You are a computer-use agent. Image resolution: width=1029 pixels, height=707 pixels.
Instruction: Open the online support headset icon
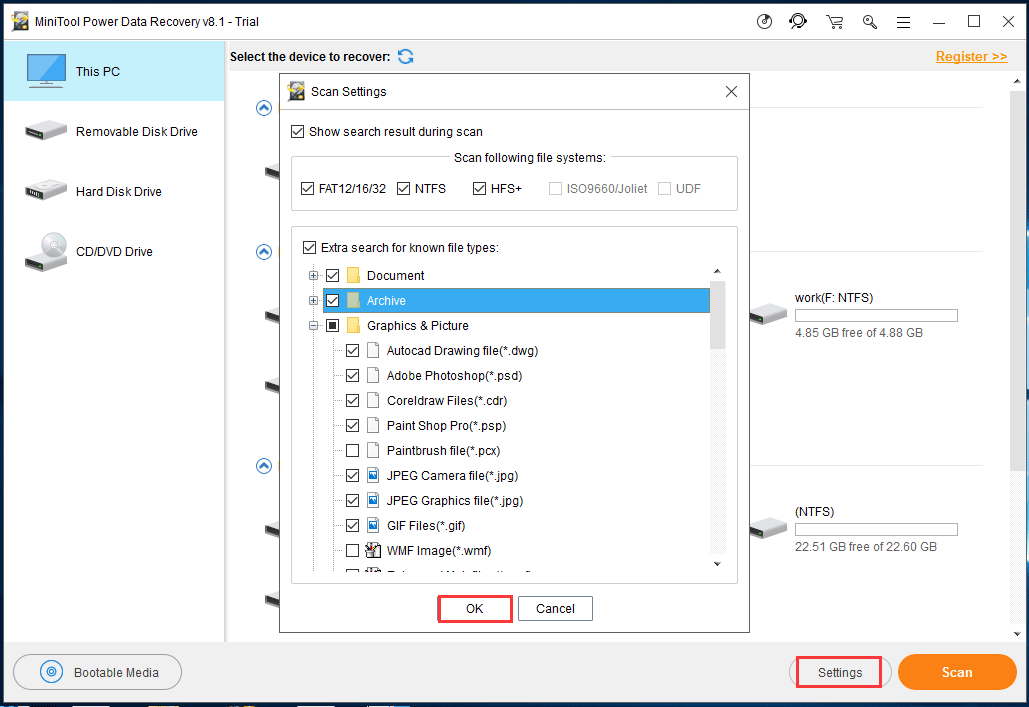tap(798, 21)
